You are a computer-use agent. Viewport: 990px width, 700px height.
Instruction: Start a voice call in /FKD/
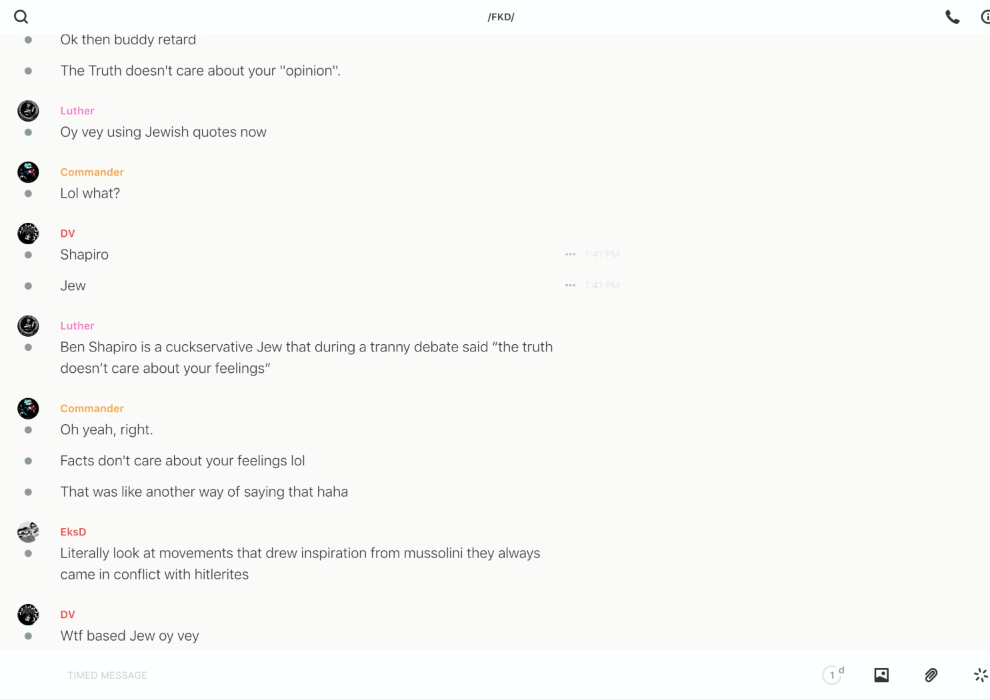[952, 17]
